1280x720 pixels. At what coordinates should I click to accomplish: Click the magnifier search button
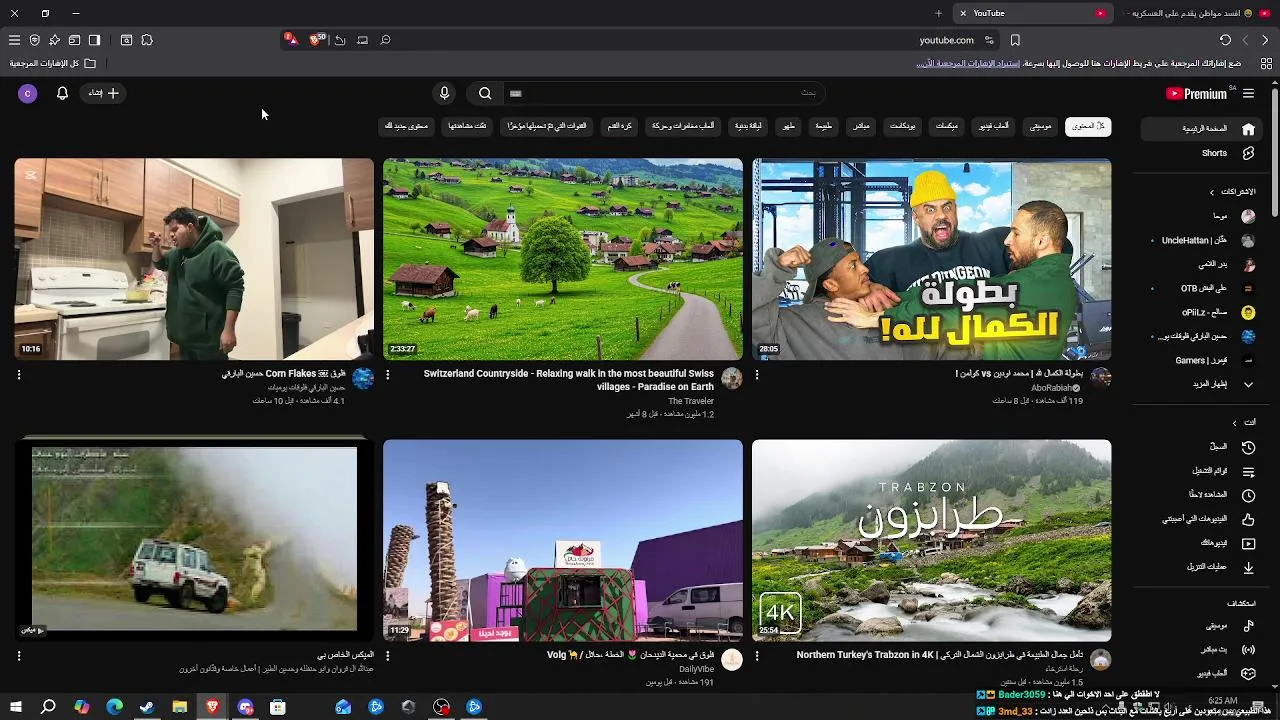click(485, 93)
